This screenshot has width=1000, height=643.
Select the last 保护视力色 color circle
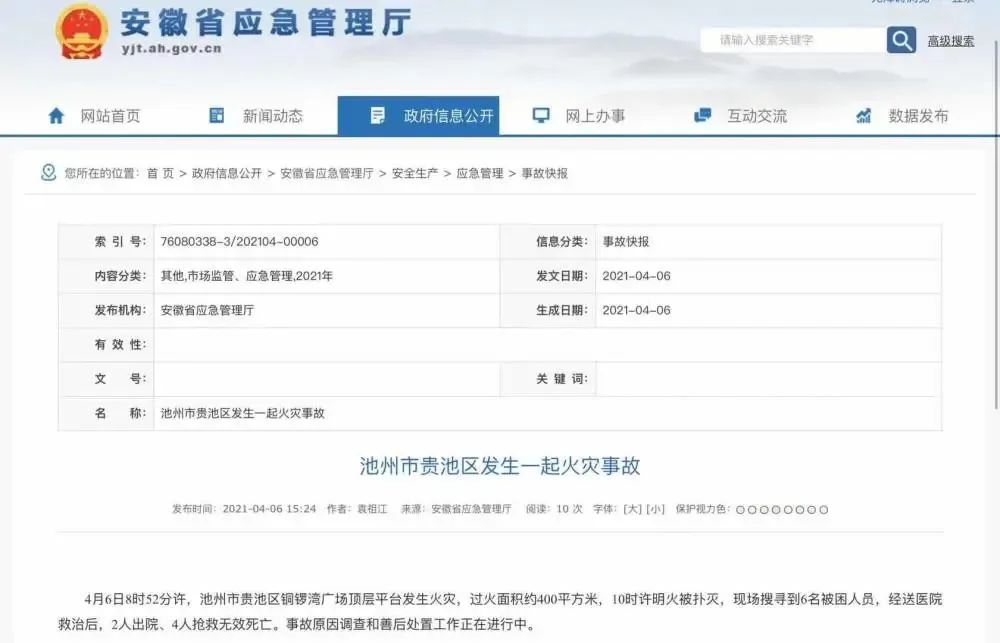coord(823,510)
